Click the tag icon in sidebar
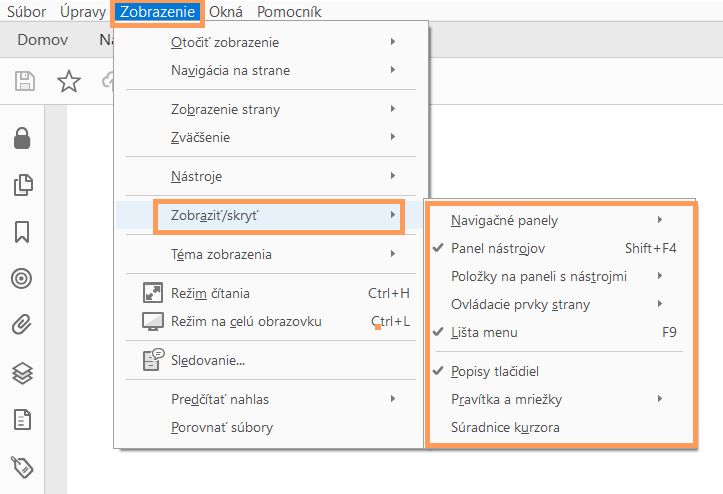Image resolution: width=723 pixels, height=494 pixels. coord(22,464)
